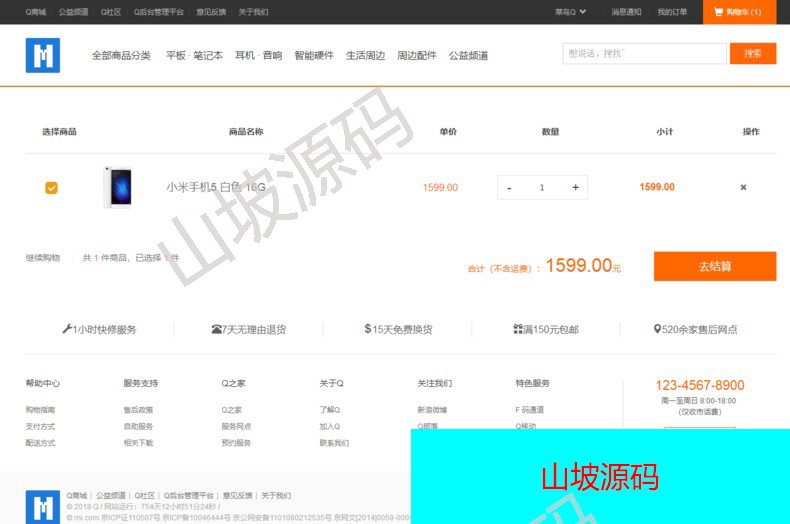Click 公益频道 in the top dark bar
Screen dimensions: 790x524
point(74,12)
